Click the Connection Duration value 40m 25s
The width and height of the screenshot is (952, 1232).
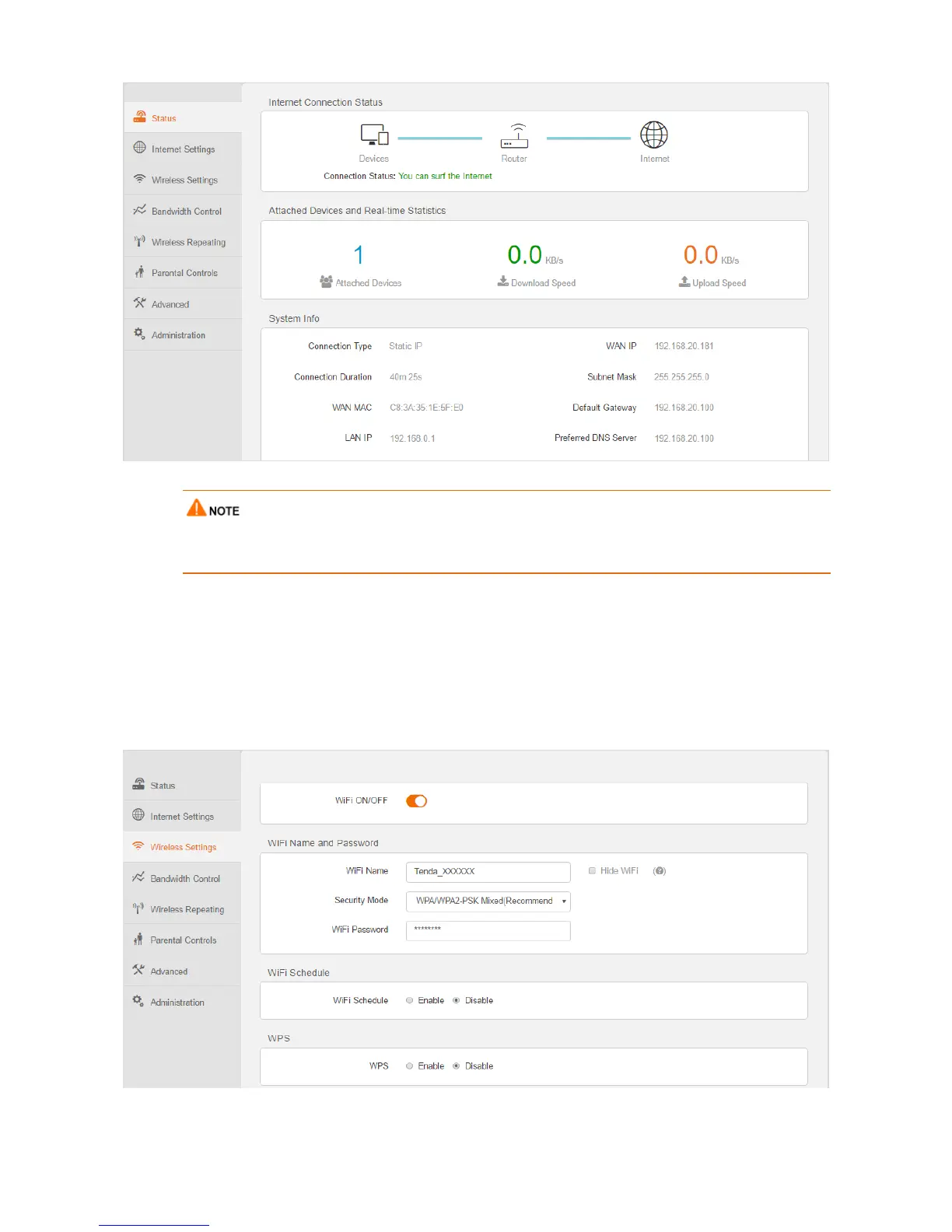coord(406,377)
